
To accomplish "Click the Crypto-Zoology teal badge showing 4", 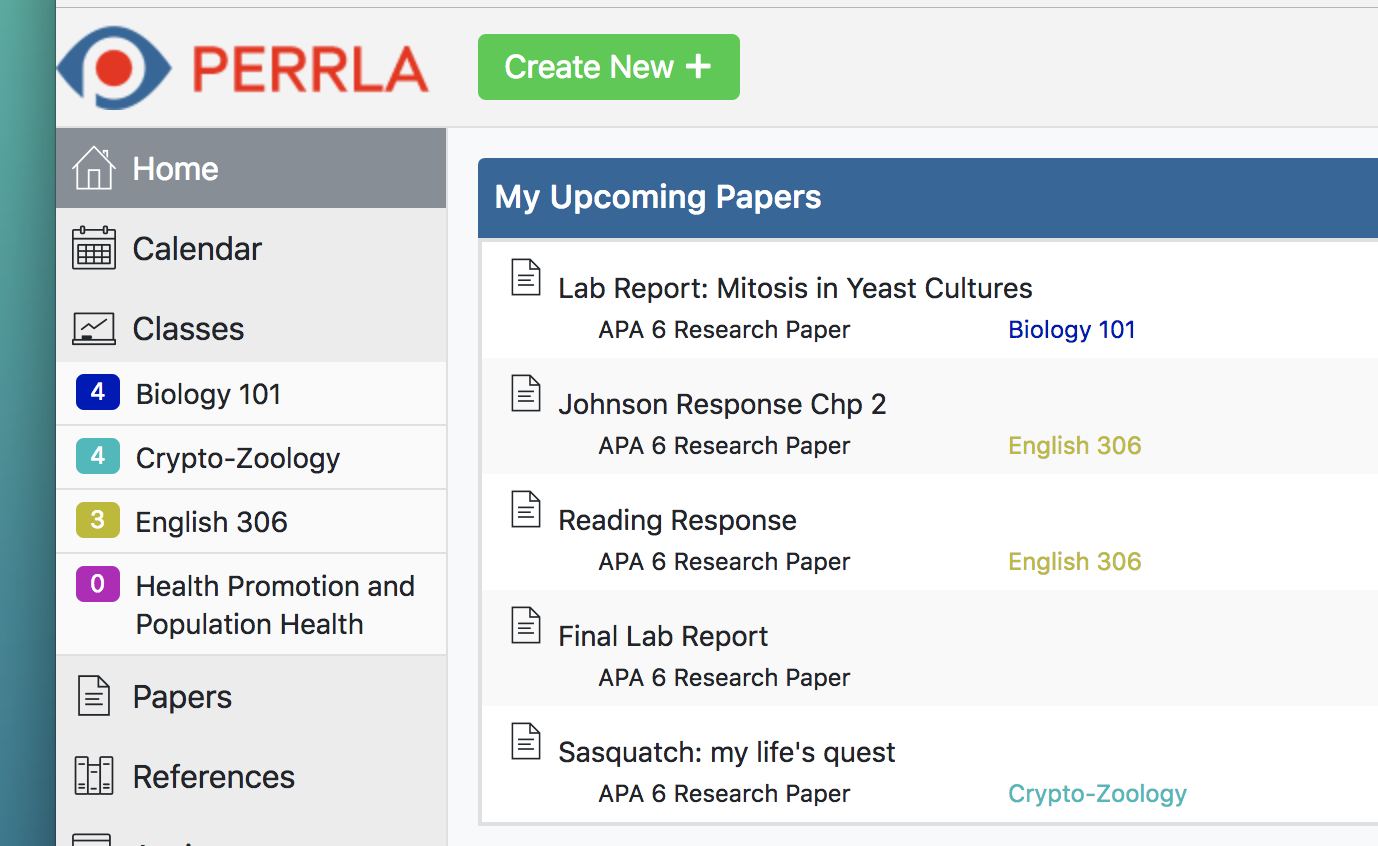I will 97,456.
